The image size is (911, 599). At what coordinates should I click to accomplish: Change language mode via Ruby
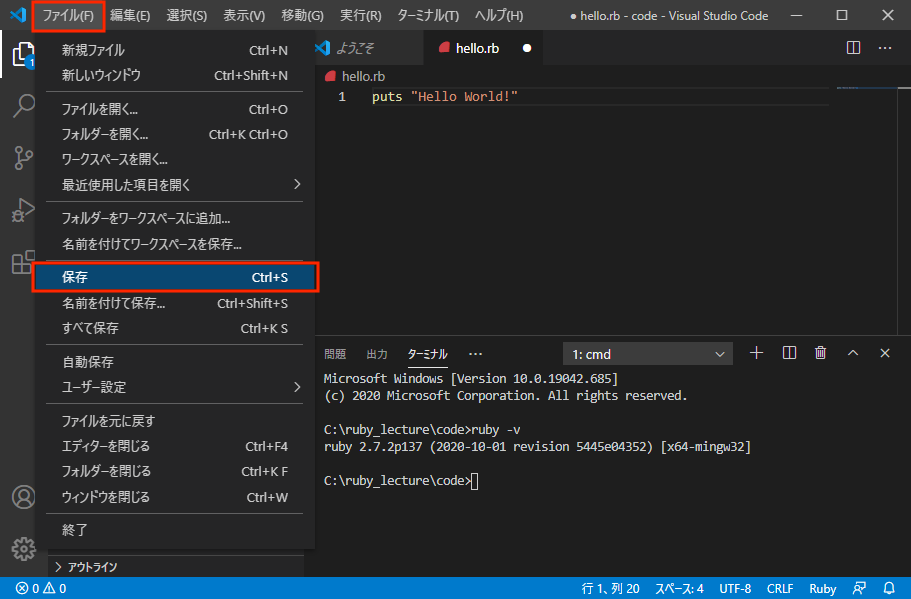point(823,588)
